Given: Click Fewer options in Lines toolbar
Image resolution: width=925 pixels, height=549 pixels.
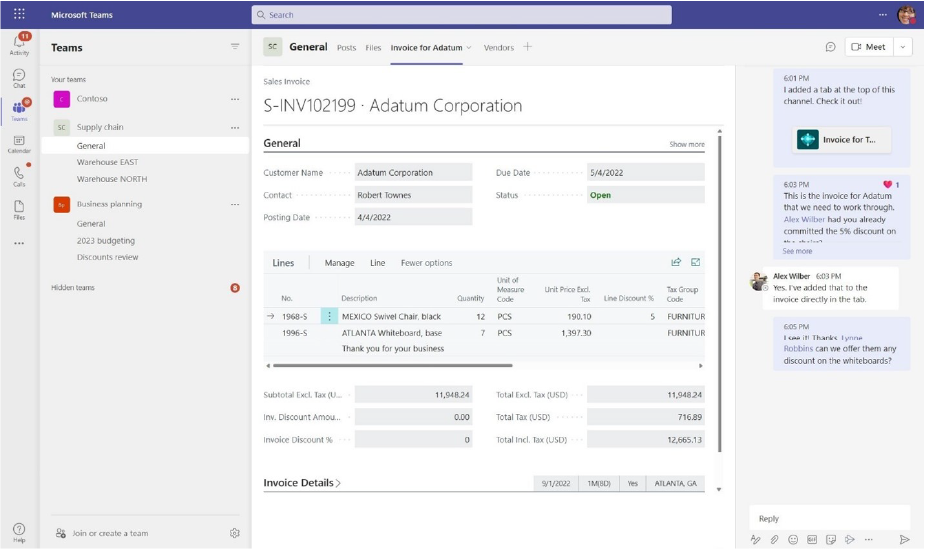Looking at the screenshot, I should tap(427, 263).
